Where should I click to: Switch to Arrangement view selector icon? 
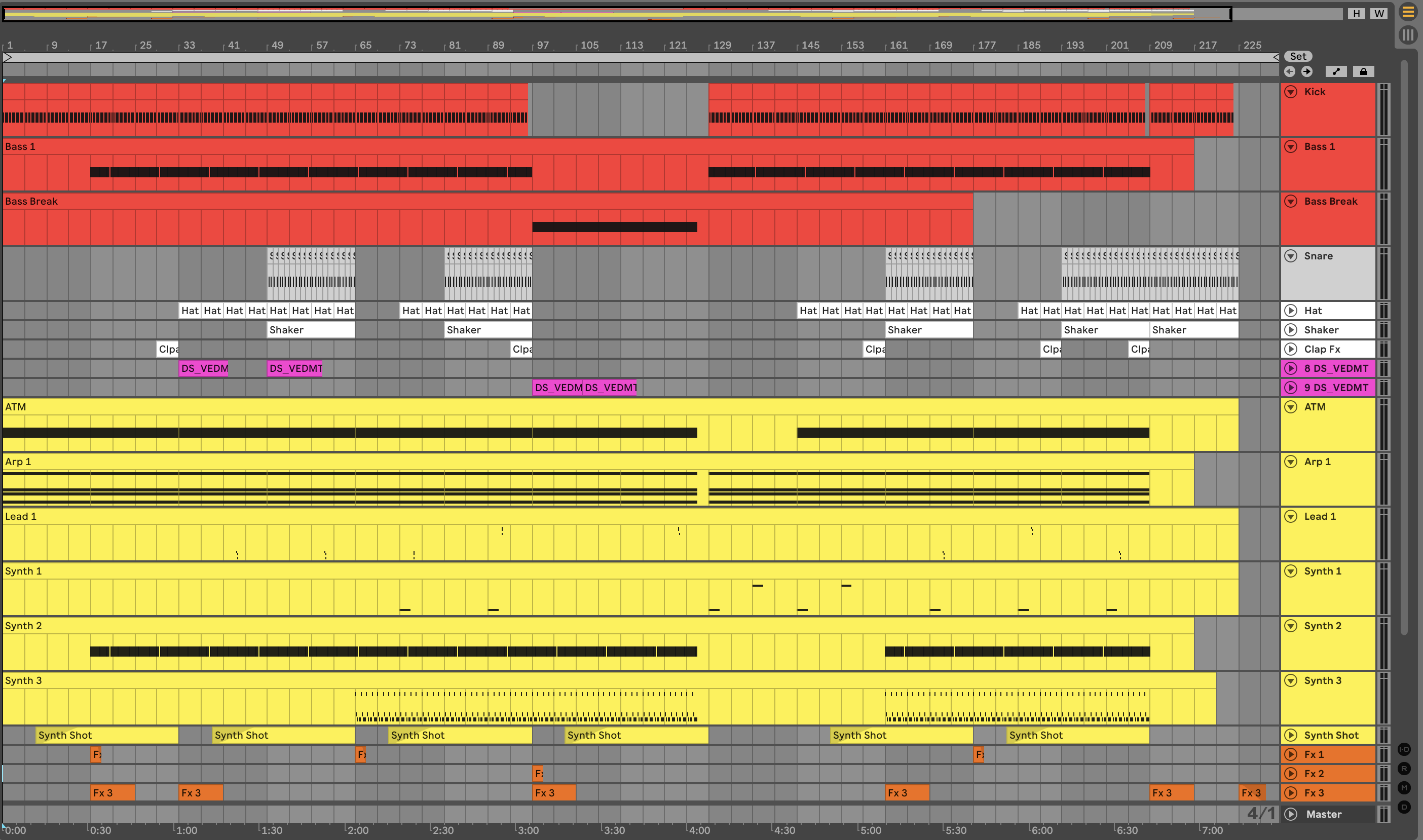click(1408, 13)
